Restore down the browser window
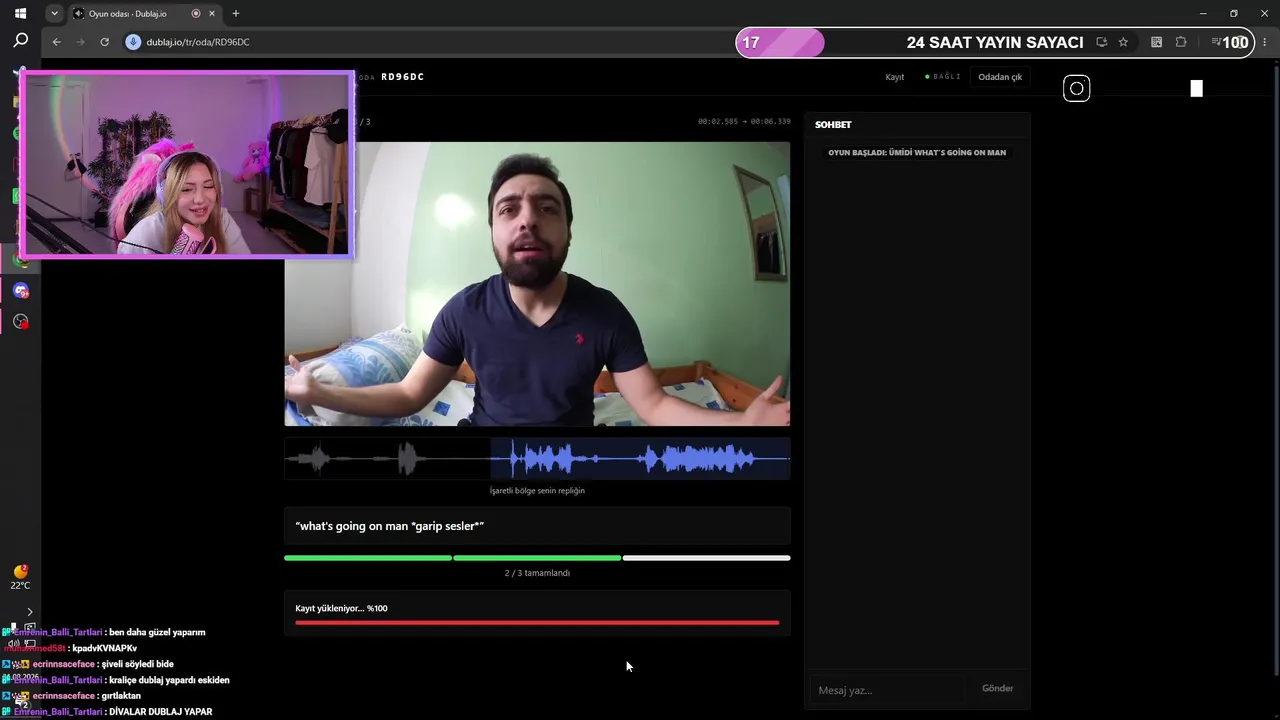Viewport: 1280px width, 720px height. point(1234,14)
